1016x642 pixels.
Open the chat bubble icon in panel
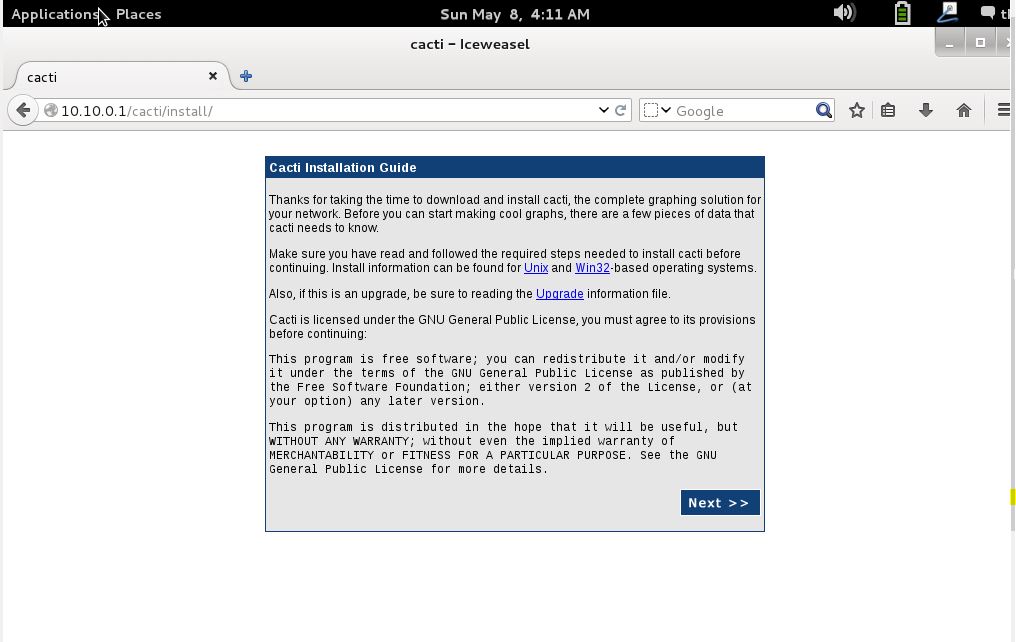point(987,12)
